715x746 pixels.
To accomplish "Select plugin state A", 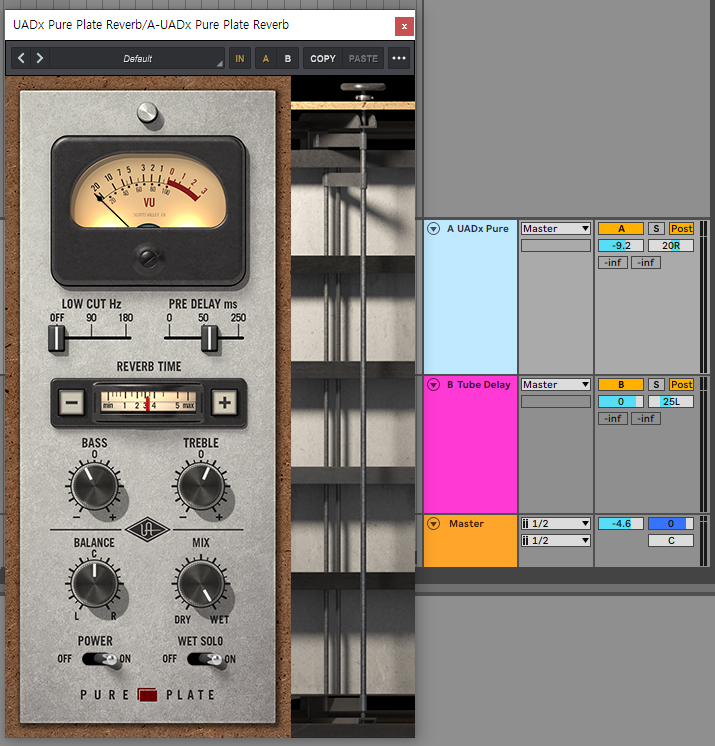I will (x=265, y=59).
